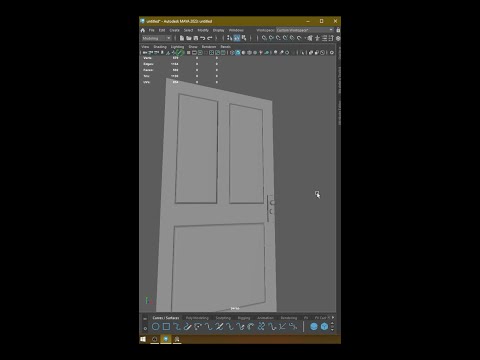The height and width of the screenshot is (360, 480).
Task: Open the Display menu
Action: (218, 30)
